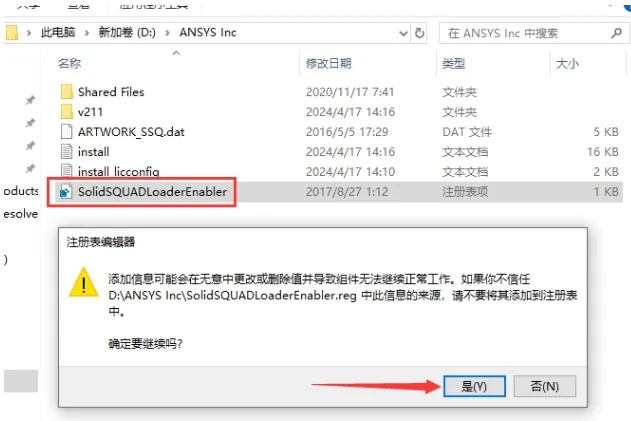The image size is (631, 421).
Task: Open the v211 folder icon
Action: point(66,111)
